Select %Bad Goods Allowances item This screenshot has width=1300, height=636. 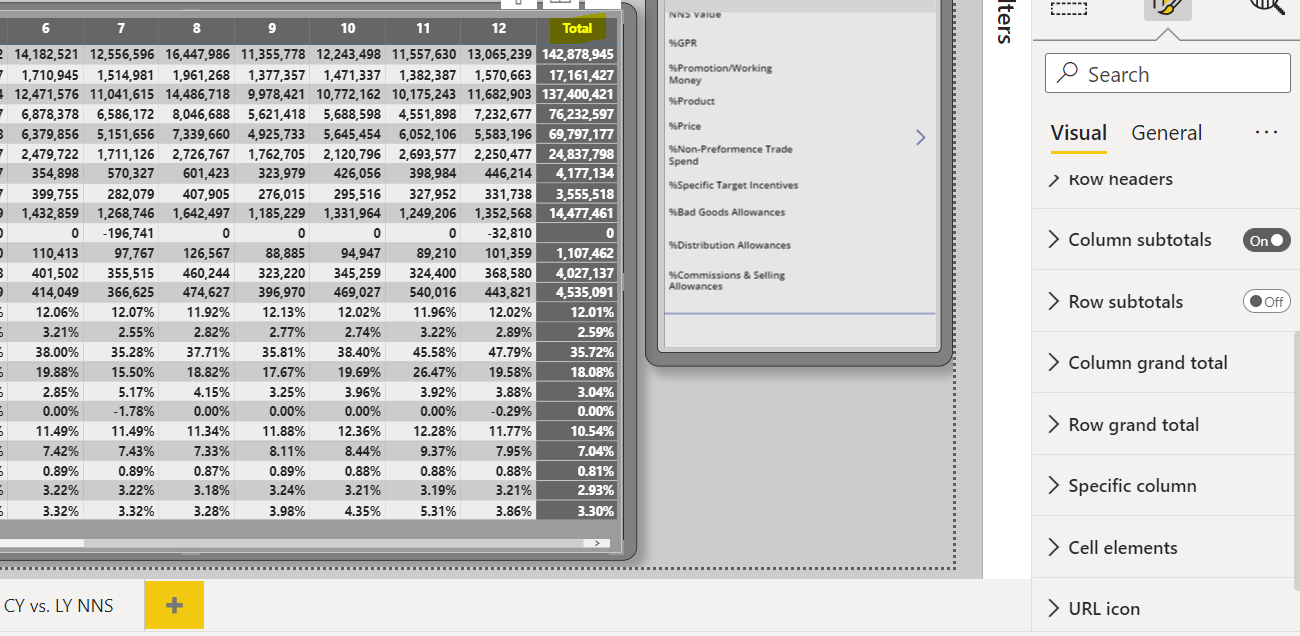tap(726, 212)
